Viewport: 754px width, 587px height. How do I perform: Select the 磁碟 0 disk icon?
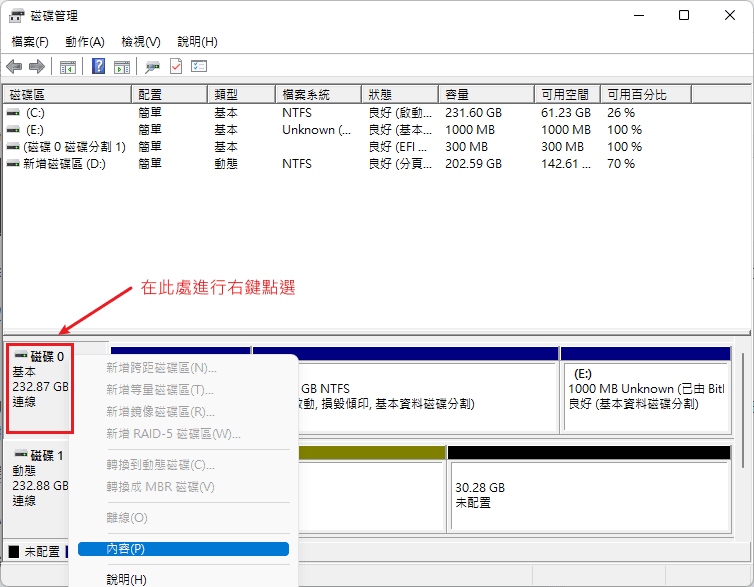point(21,356)
